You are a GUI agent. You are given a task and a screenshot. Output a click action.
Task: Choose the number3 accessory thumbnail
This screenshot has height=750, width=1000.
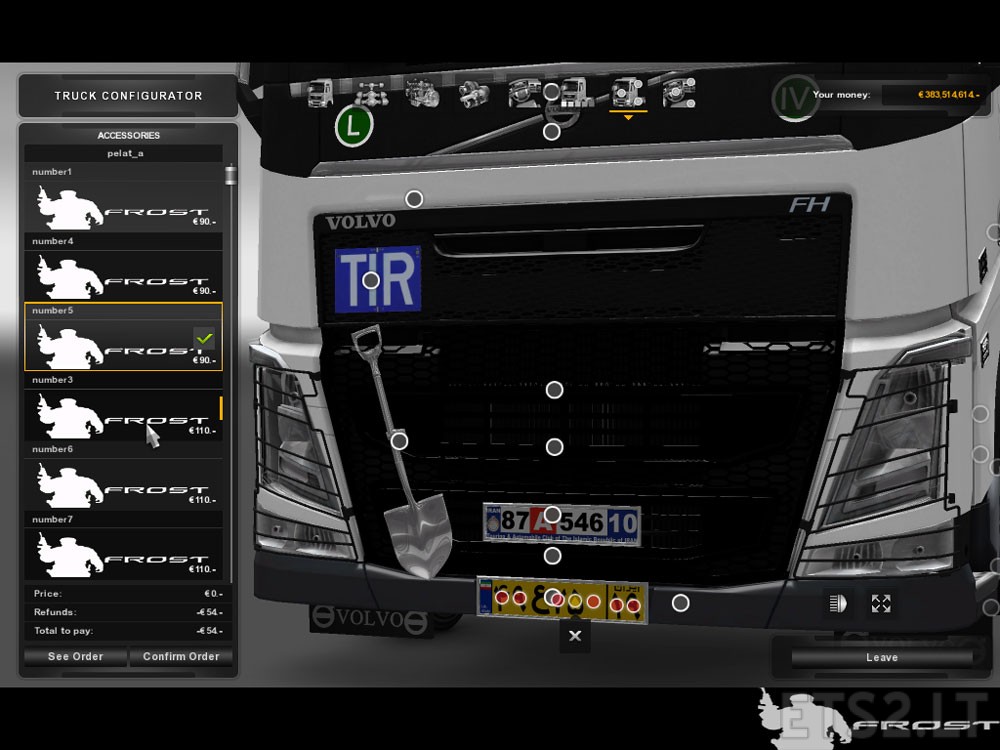pyautogui.click(x=123, y=415)
